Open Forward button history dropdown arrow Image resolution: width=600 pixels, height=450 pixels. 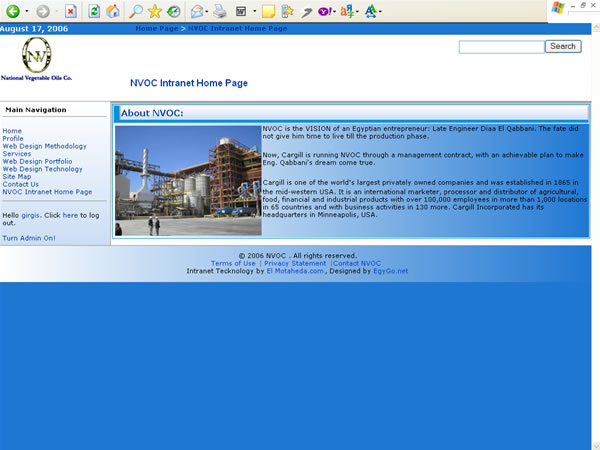point(57,11)
